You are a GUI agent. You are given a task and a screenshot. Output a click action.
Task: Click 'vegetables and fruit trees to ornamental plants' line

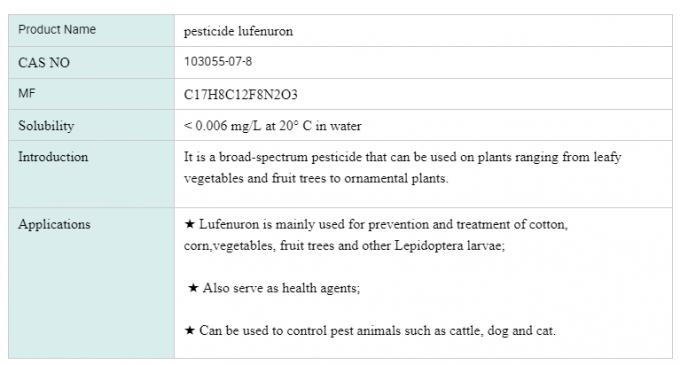tap(316, 179)
